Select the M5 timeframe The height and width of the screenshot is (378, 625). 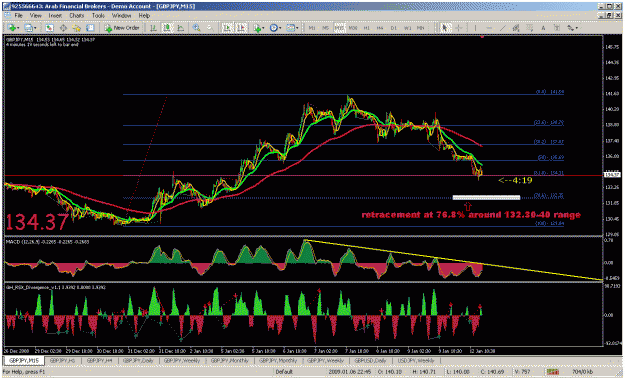click(326, 28)
